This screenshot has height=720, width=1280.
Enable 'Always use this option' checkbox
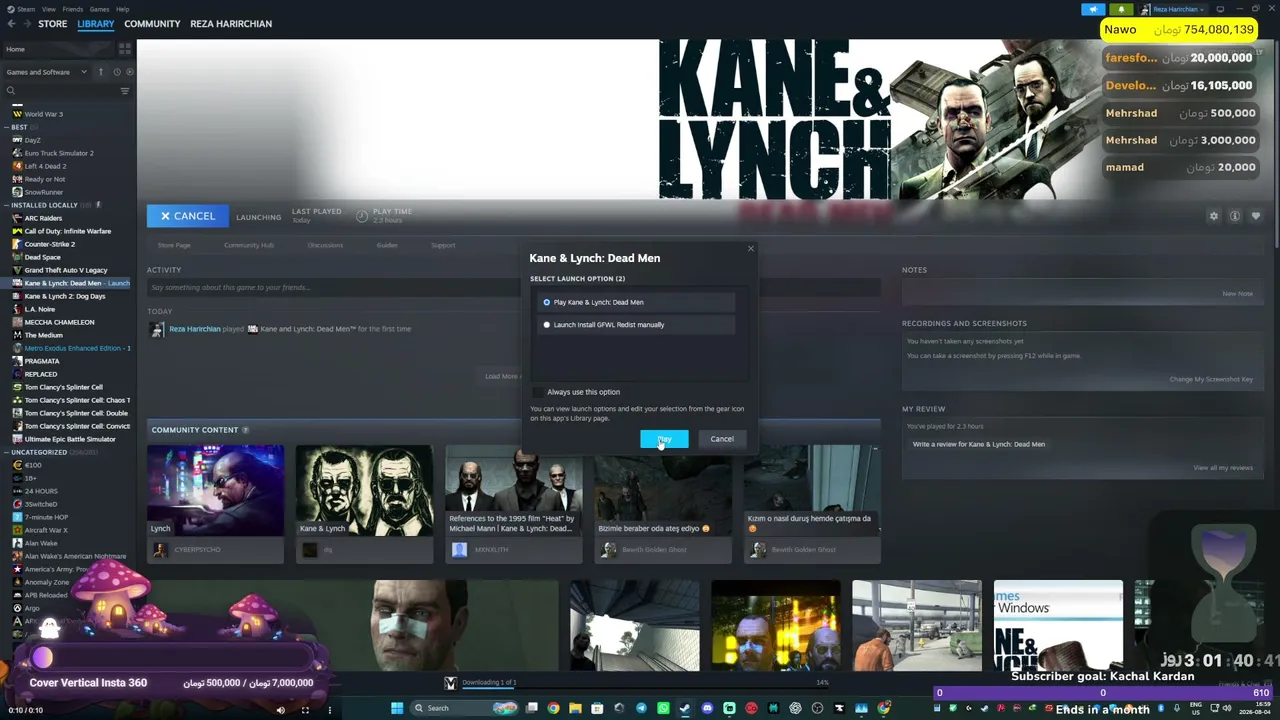click(x=539, y=392)
